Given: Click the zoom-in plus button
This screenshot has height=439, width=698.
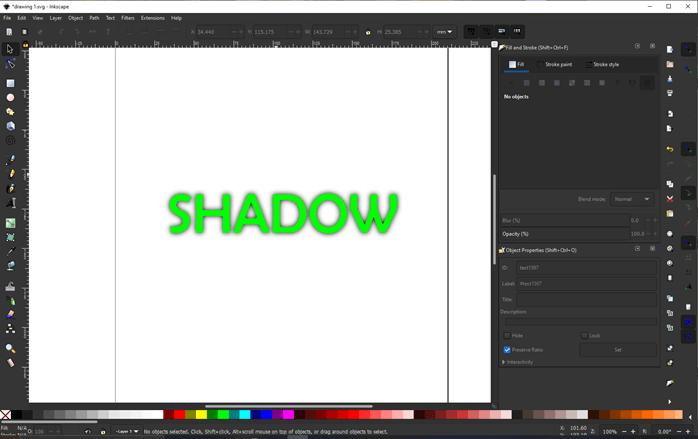Looking at the screenshot, I should [x=633, y=431].
